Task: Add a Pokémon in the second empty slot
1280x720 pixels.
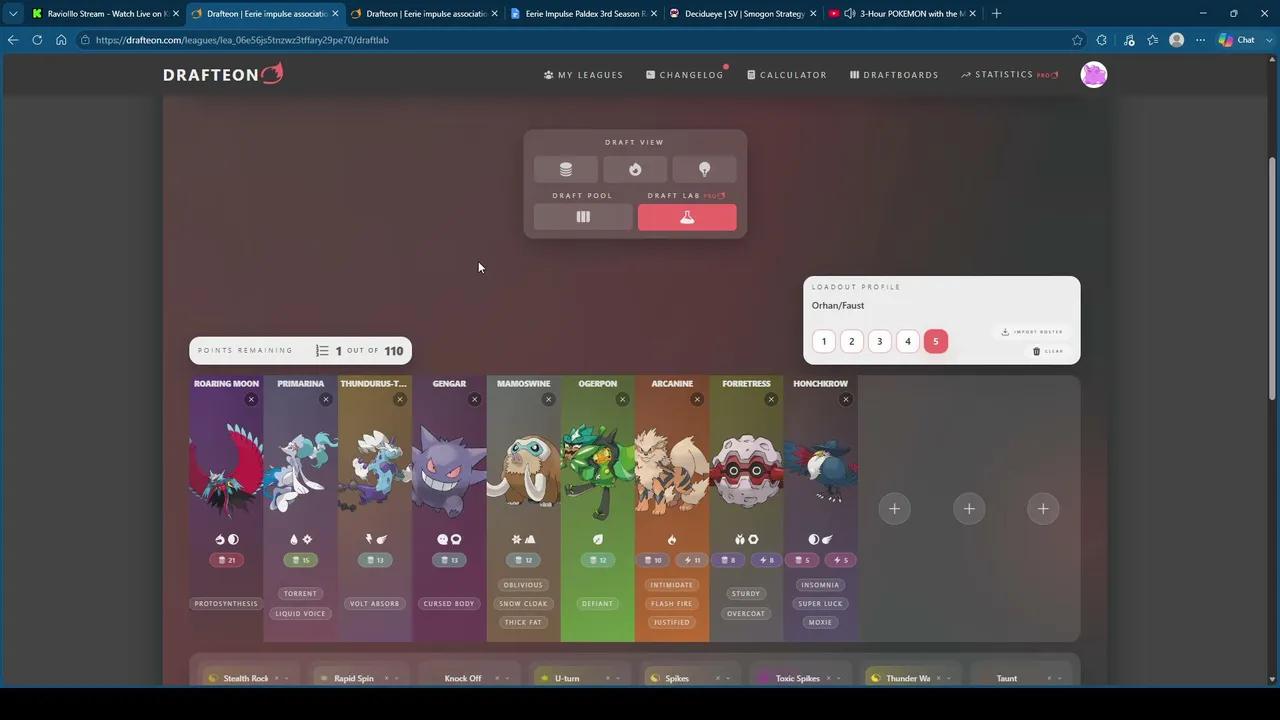Action: 969,509
